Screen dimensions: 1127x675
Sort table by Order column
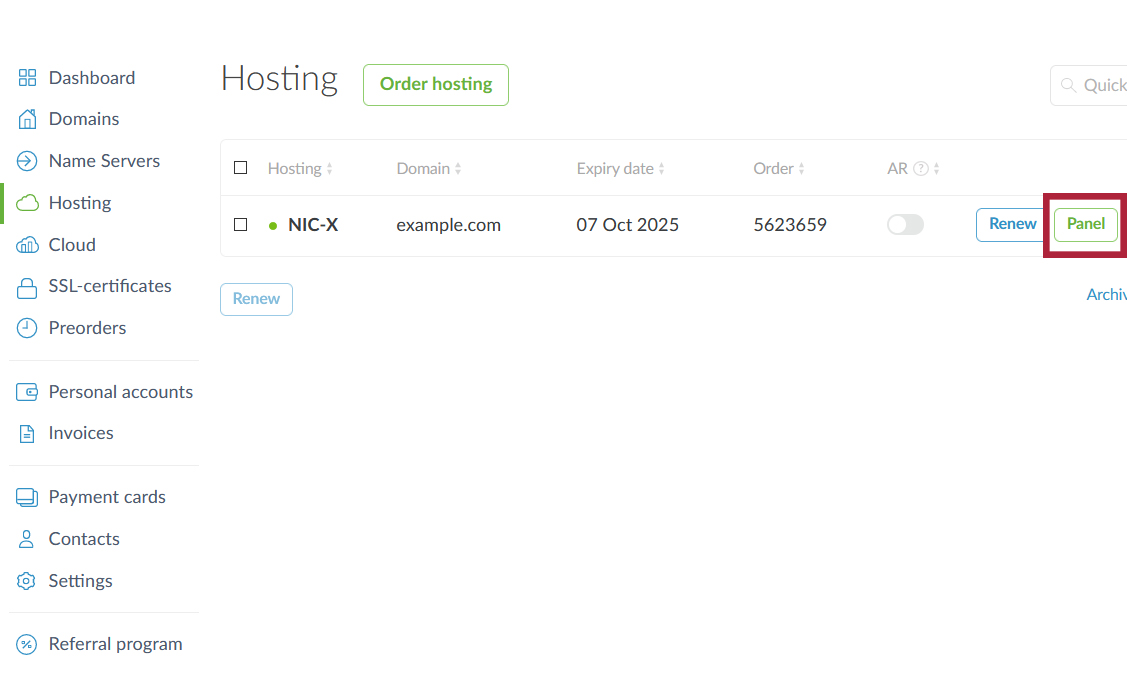click(x=779, y=169)
